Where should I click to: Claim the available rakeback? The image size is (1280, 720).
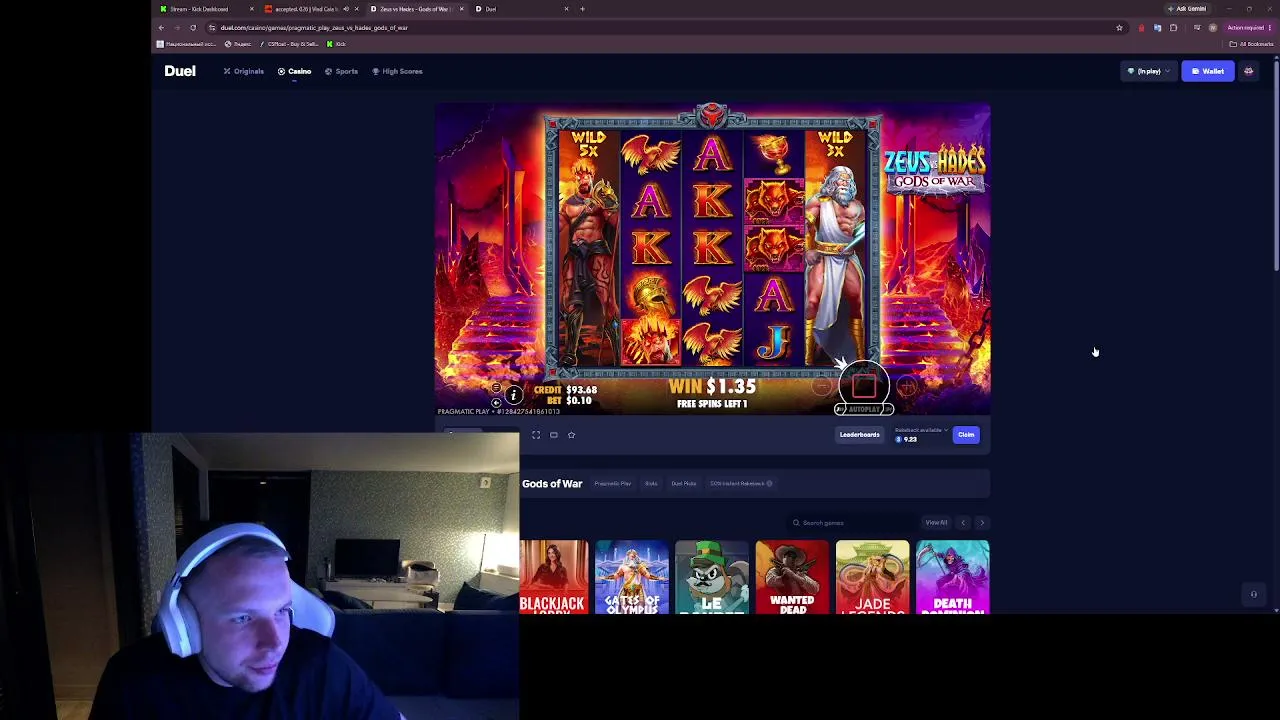tap(966, 435)
